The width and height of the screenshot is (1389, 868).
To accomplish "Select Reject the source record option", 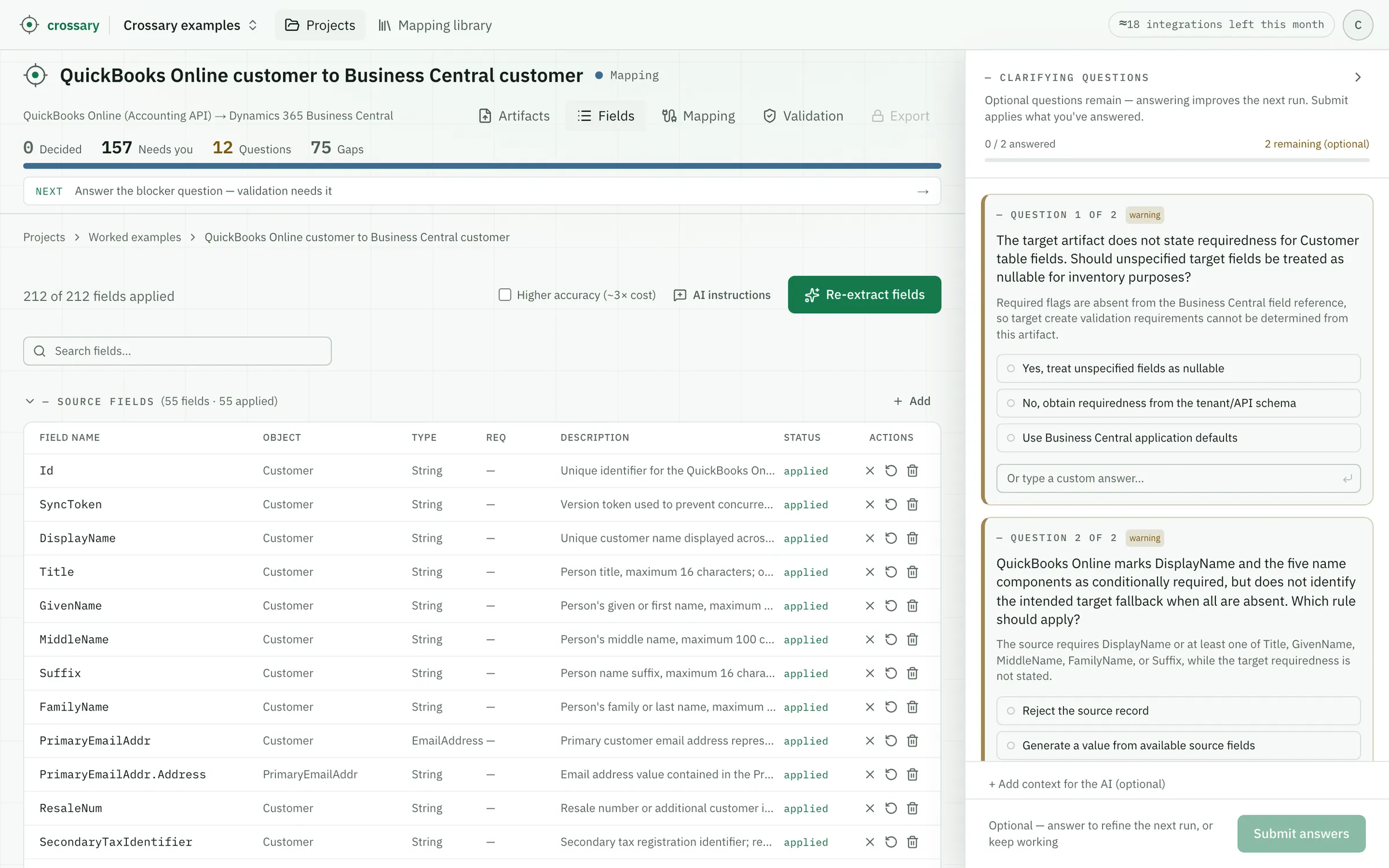I will coord(1178,711).
